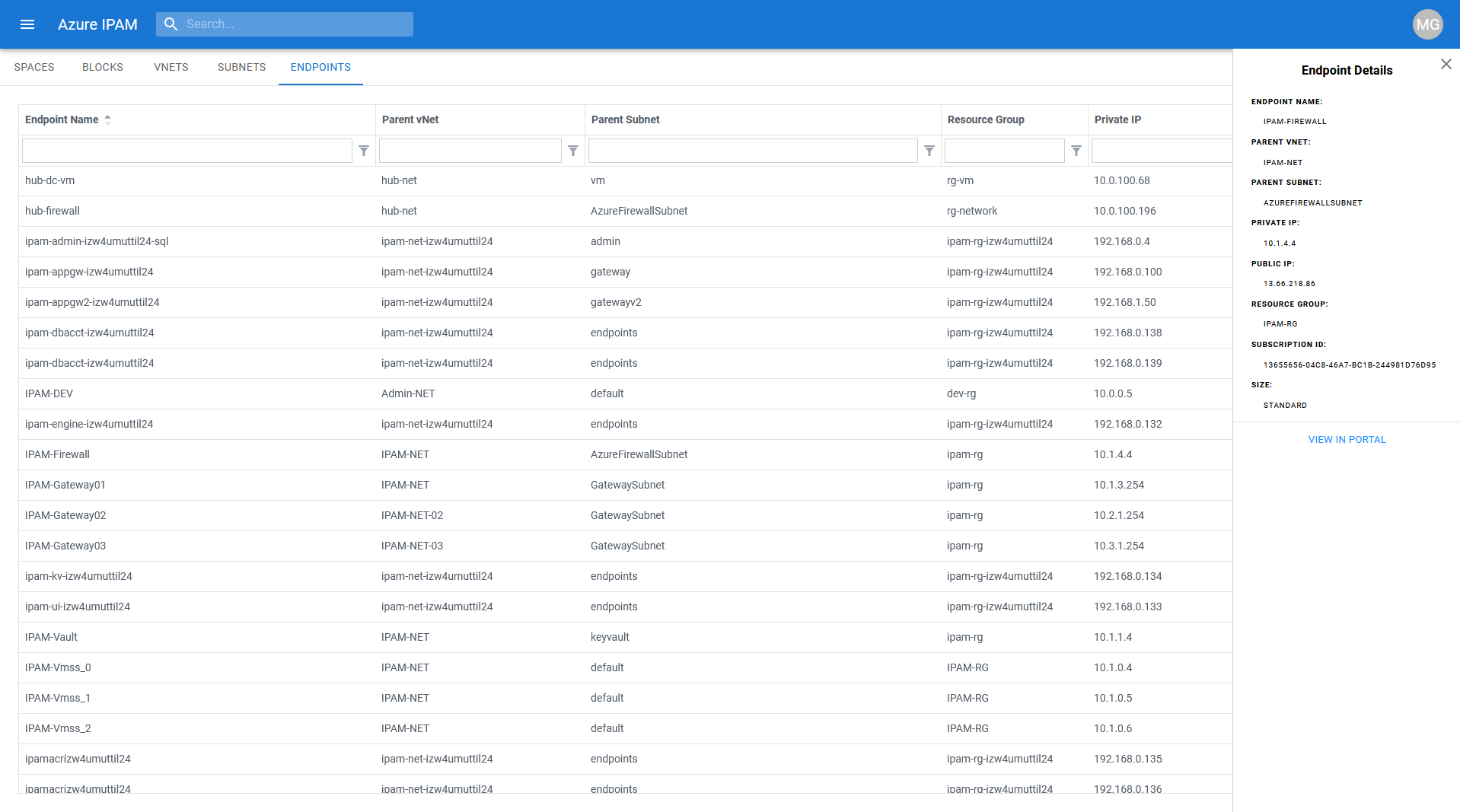
Task: Click the public IP 13.66.218.86 value
Action: point(1289,284)
